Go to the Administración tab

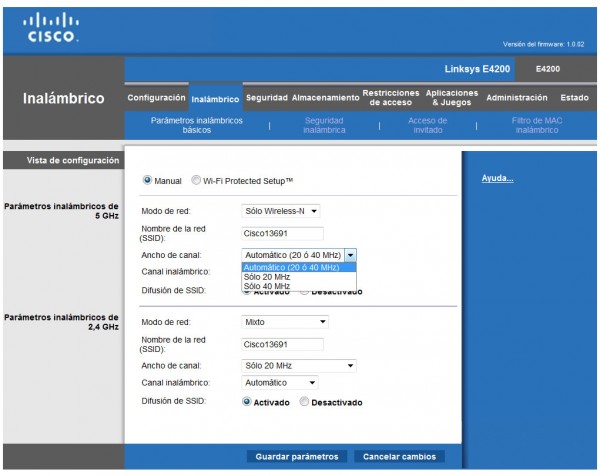(517, 98)
